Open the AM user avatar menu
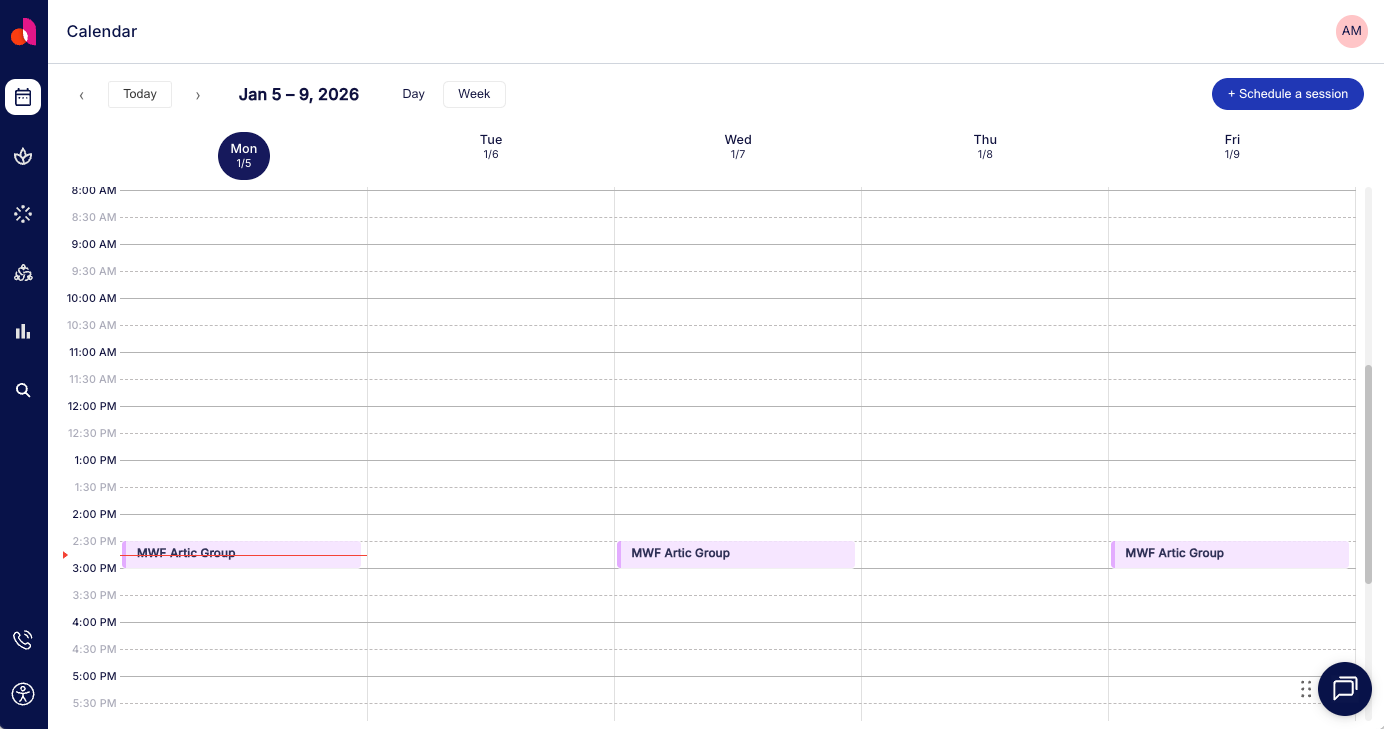Image resolution: width=1384 pixels, height=729 pixels. (1351, 31)
